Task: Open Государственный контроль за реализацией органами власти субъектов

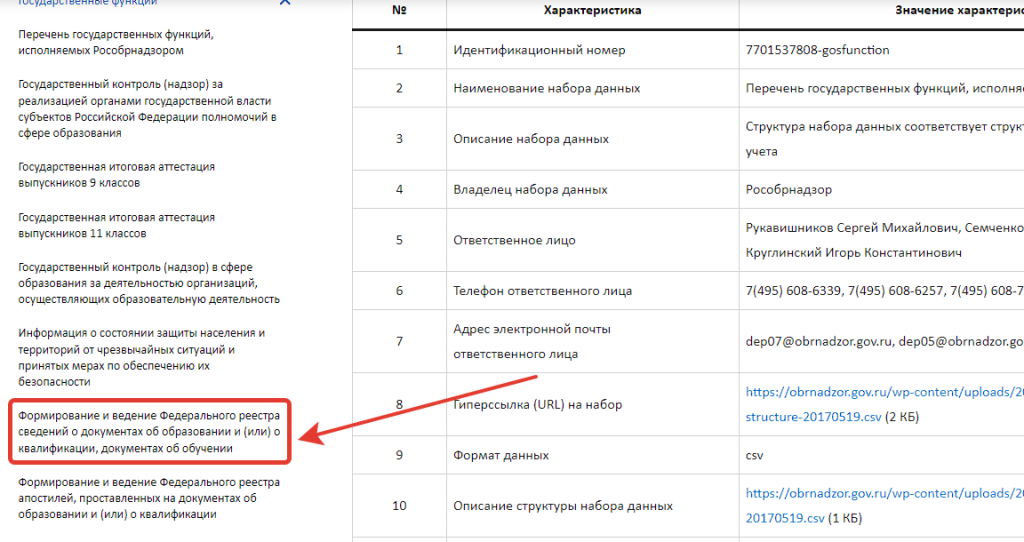Action: tap(148, 108)
